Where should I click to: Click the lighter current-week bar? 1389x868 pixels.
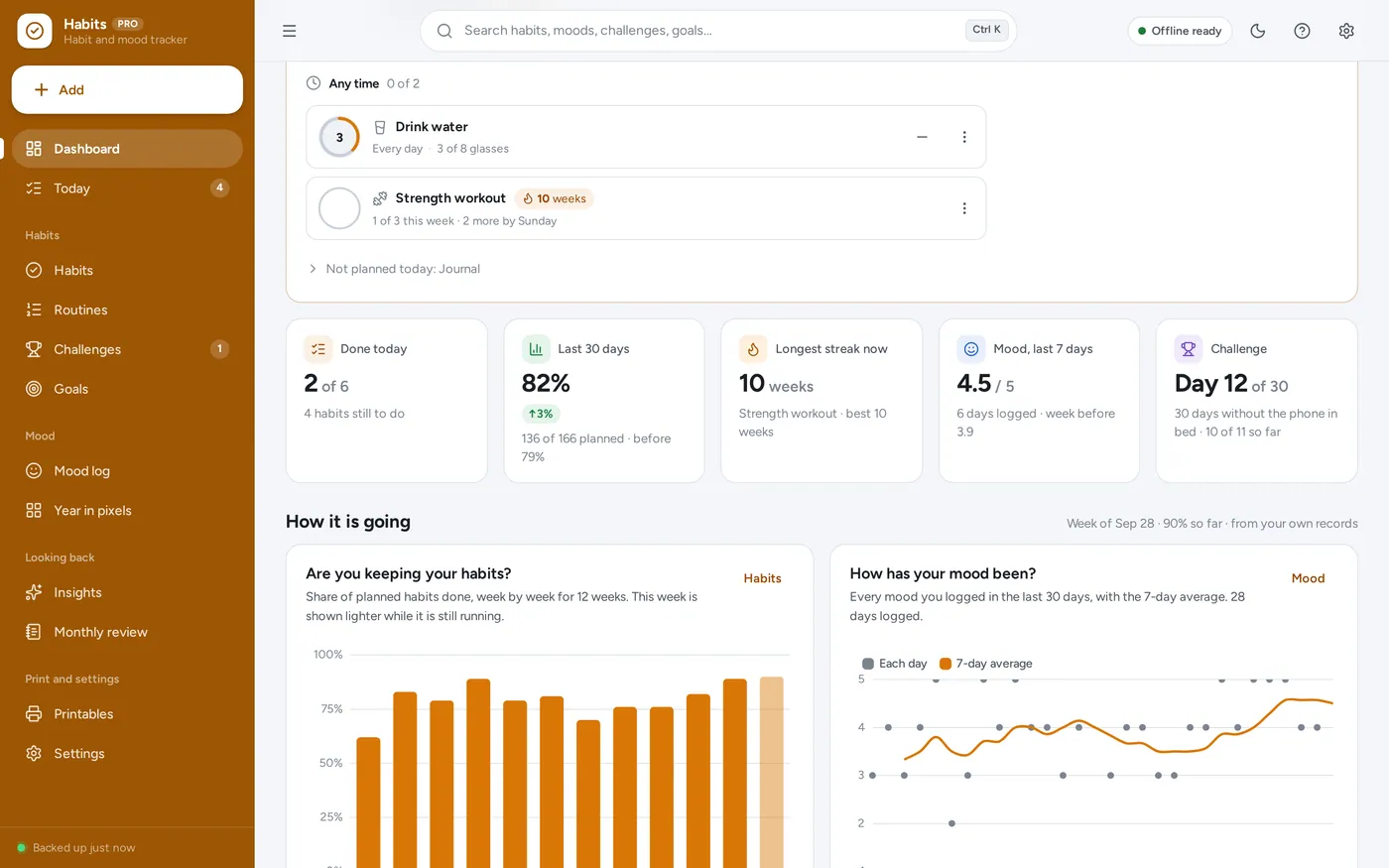click(772, 773)
